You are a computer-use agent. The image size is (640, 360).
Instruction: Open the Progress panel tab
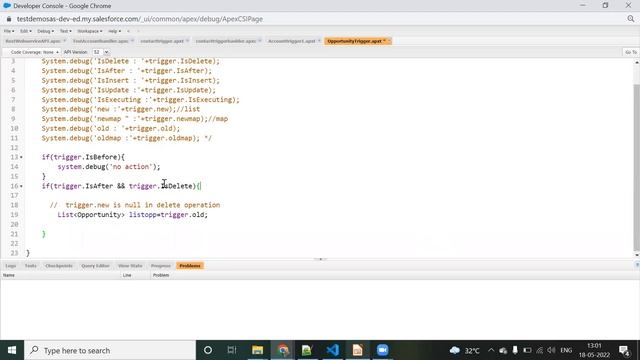coord(161,266)
